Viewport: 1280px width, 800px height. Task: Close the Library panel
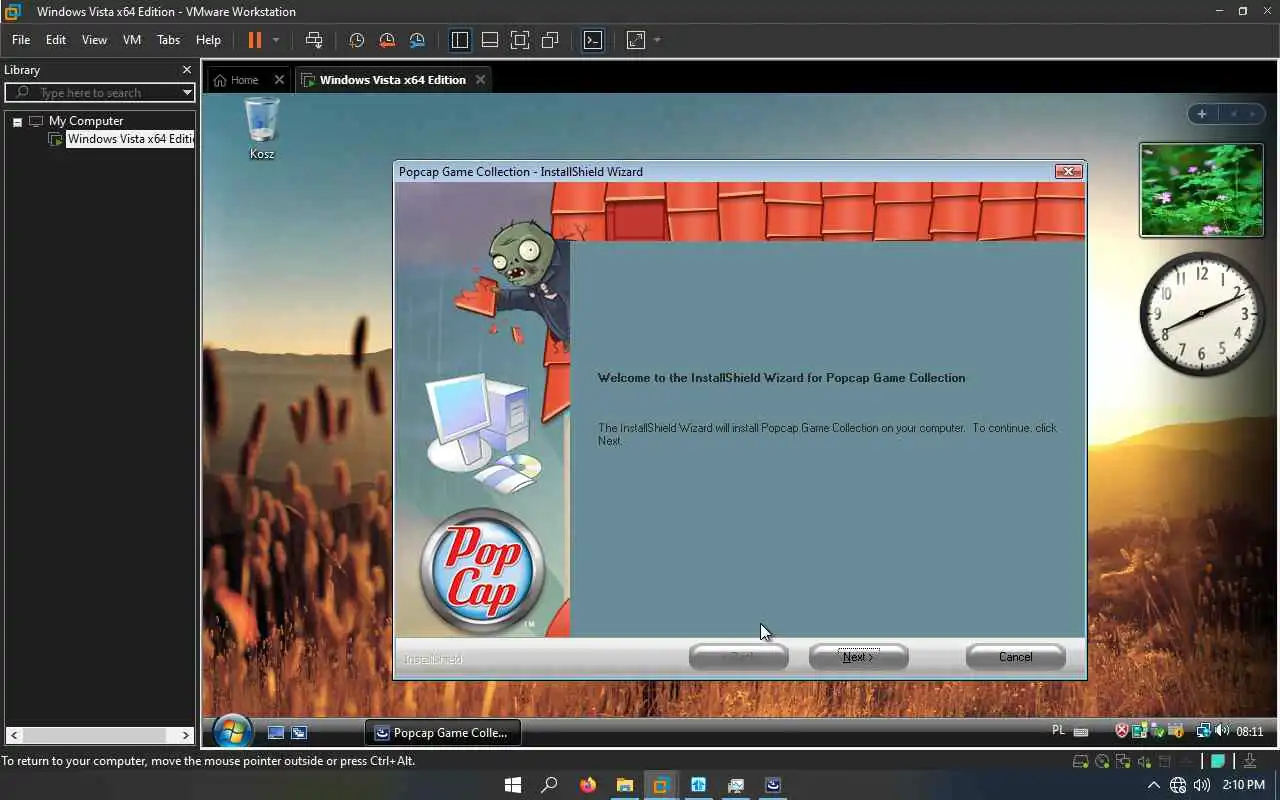click(186, 70)
